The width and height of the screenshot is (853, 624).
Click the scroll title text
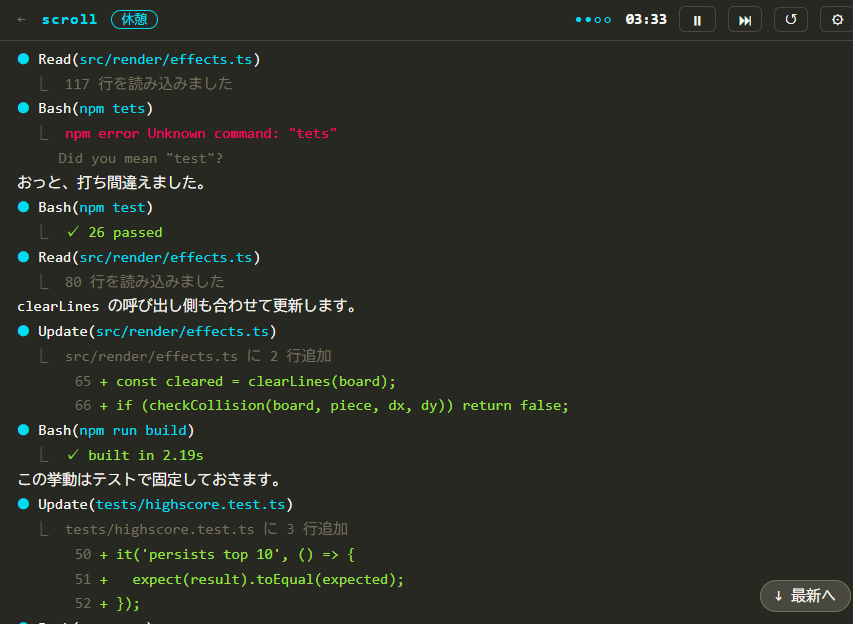(69, 20)
